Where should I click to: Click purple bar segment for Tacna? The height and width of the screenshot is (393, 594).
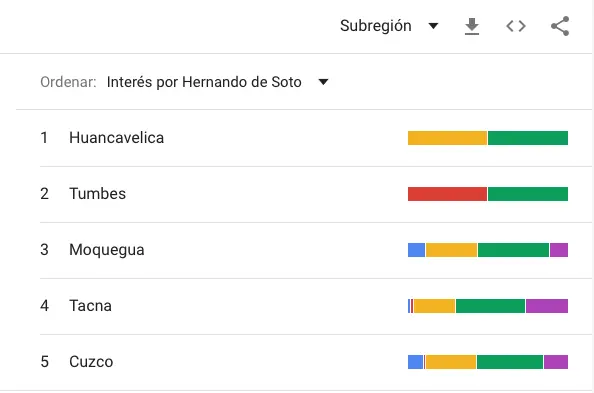coord(547,306)
